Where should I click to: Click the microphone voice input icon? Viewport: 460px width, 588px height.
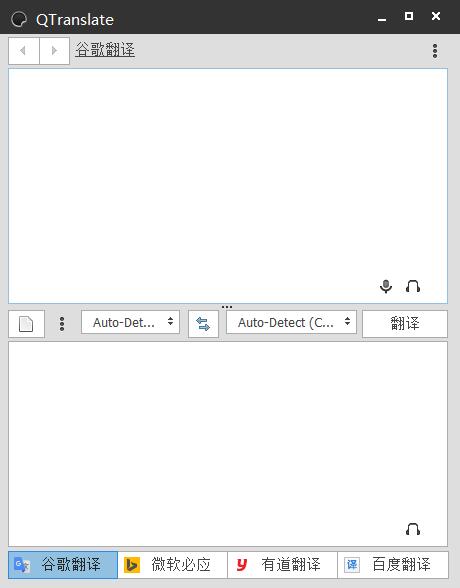[386, 286]
